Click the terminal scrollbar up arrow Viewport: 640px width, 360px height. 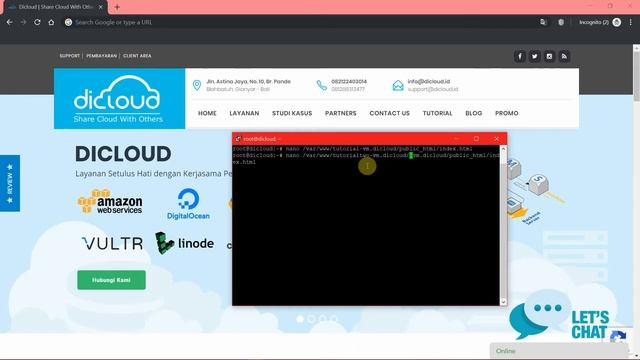point(503,149)
